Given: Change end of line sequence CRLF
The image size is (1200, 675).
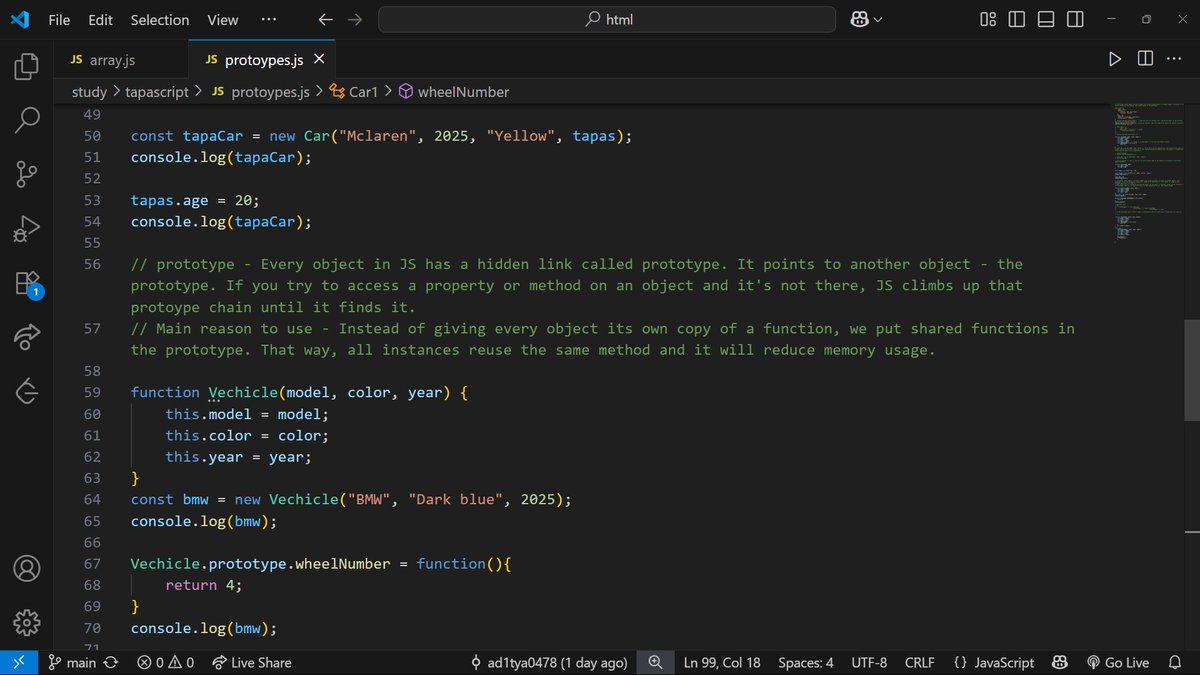Looking at the screenshot, I should (920, 662).
